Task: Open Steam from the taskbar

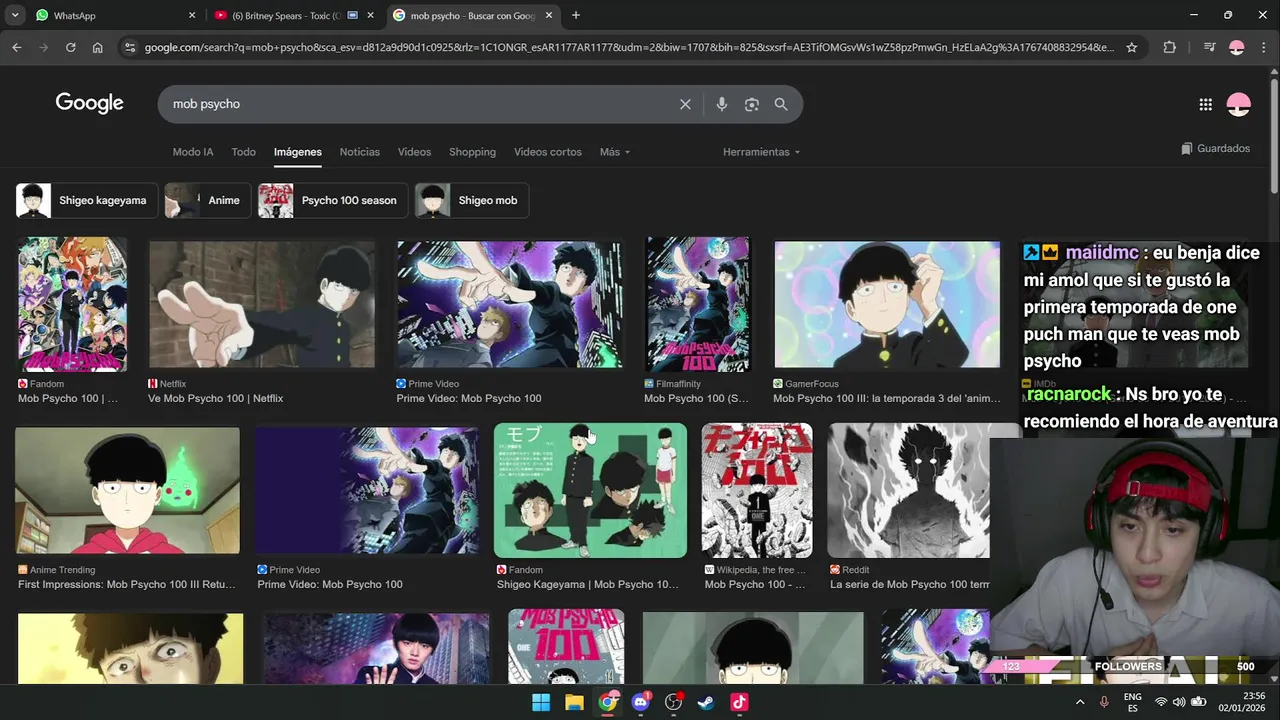Action: click(x=706, y=702)
